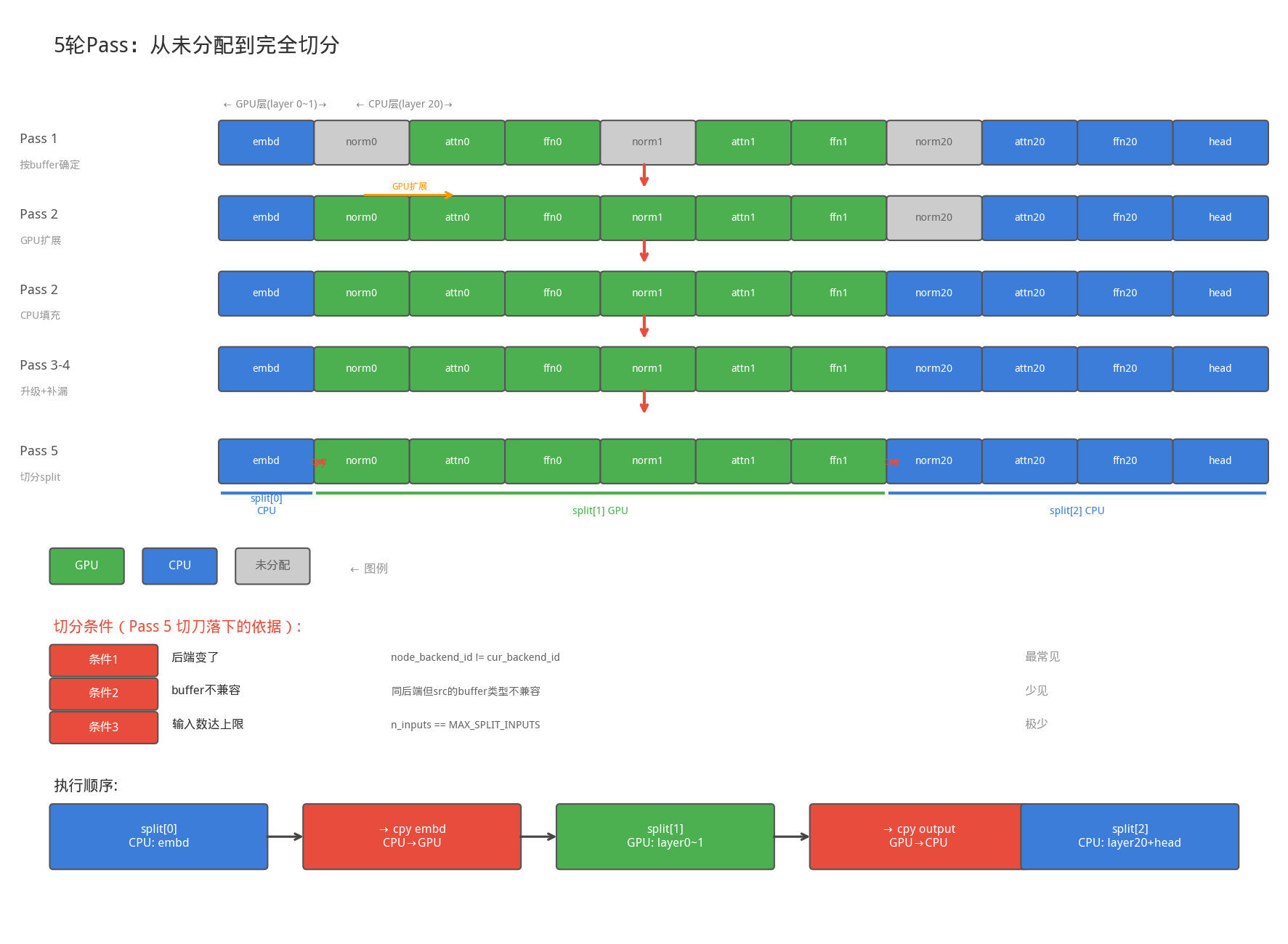Click the split[0] CPU: embd execution box
1288x944 pixels.
tap(158, 837)
